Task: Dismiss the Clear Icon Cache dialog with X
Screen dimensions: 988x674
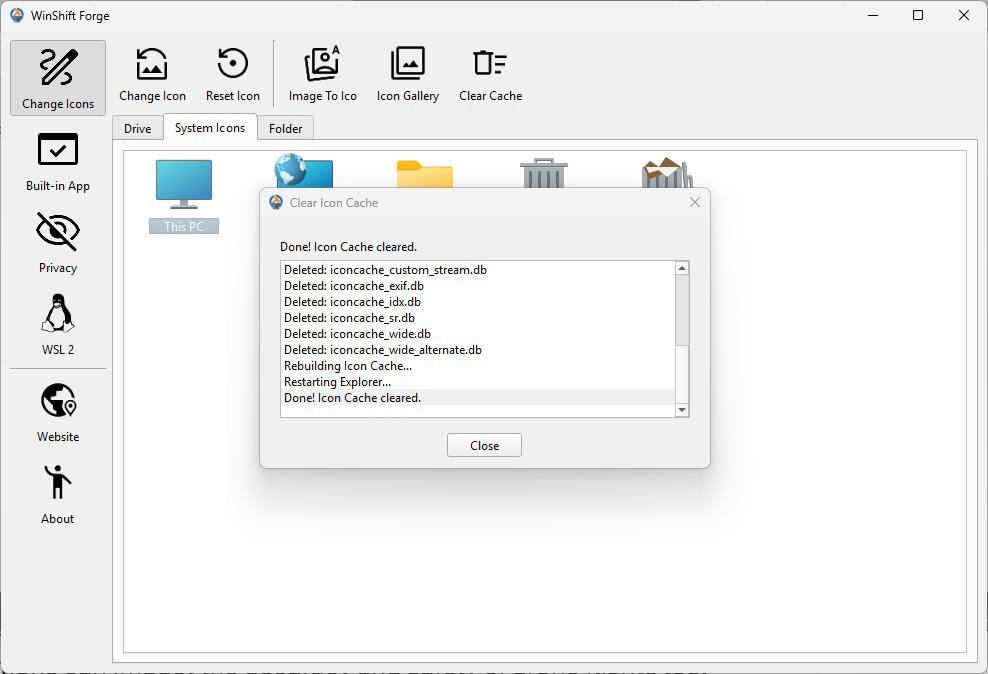Action: click(695, 202)
